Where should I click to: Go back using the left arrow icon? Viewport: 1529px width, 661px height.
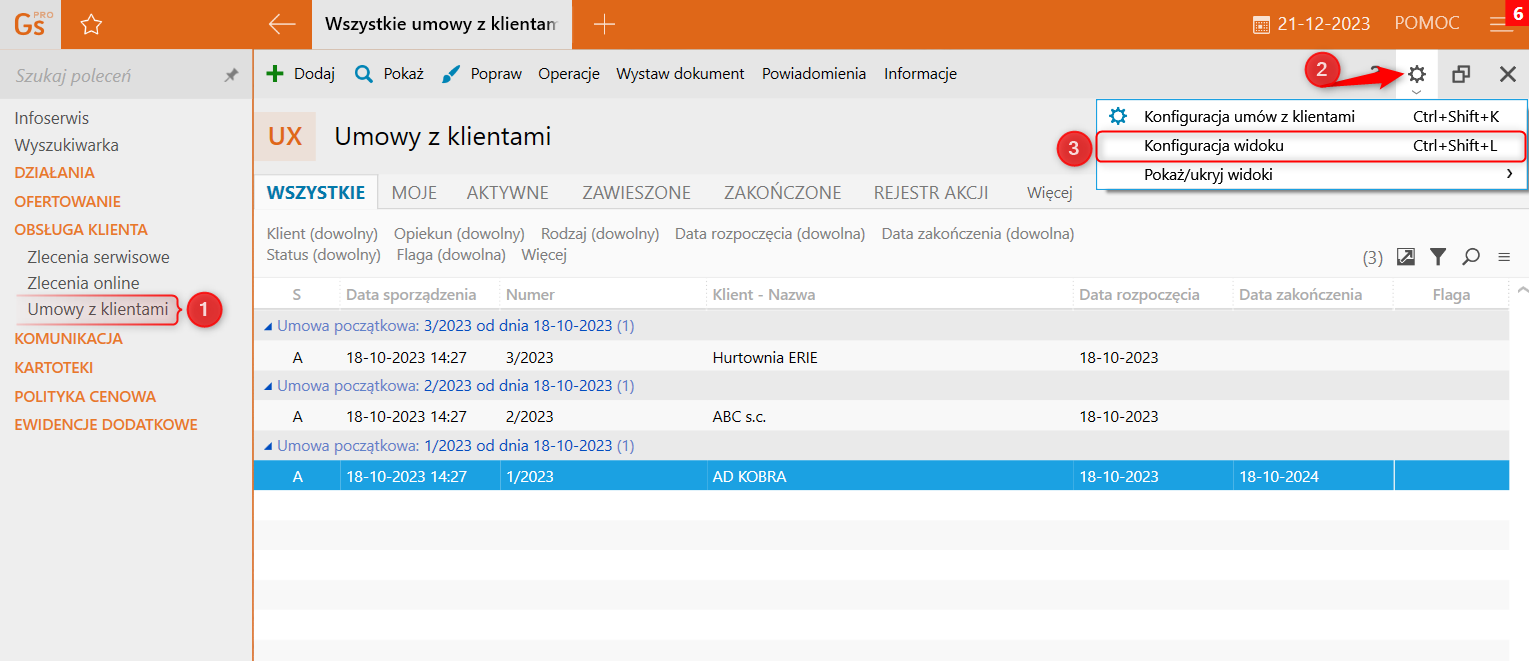coord(283,25)
